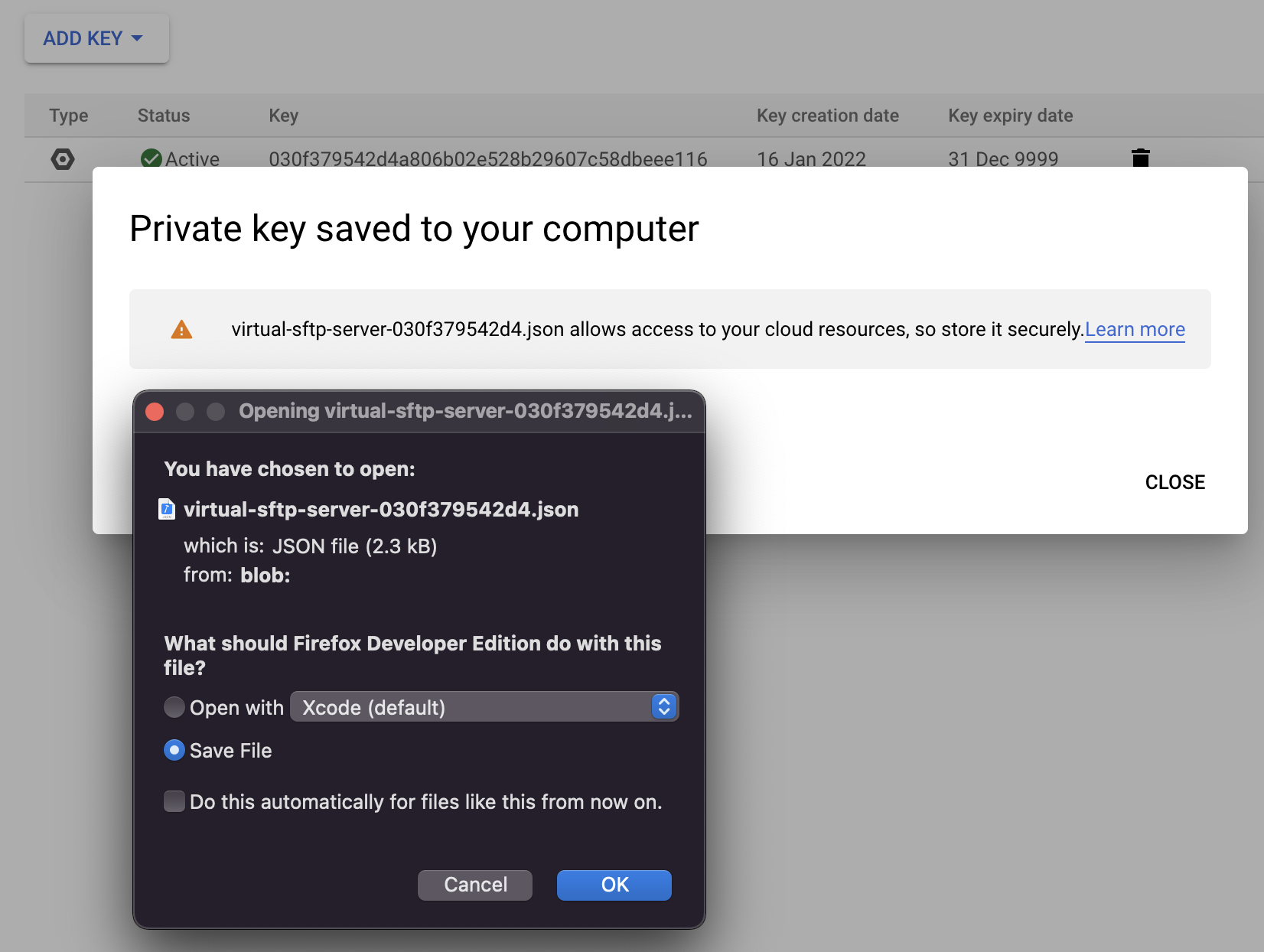
Task: Click filename virtual-sftp-server-030f379542d4.json in Firefox dialog
Action: pyautogui.click(x=381, y=509)
